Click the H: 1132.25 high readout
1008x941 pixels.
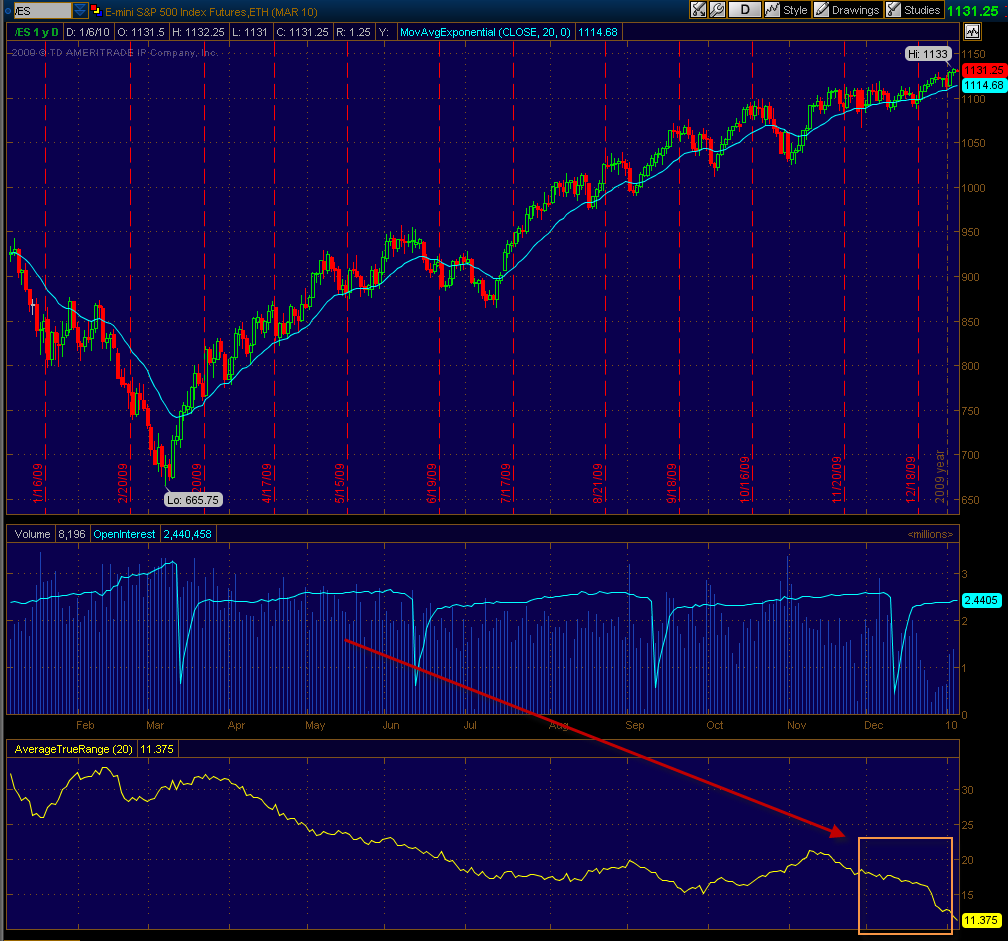198,32
